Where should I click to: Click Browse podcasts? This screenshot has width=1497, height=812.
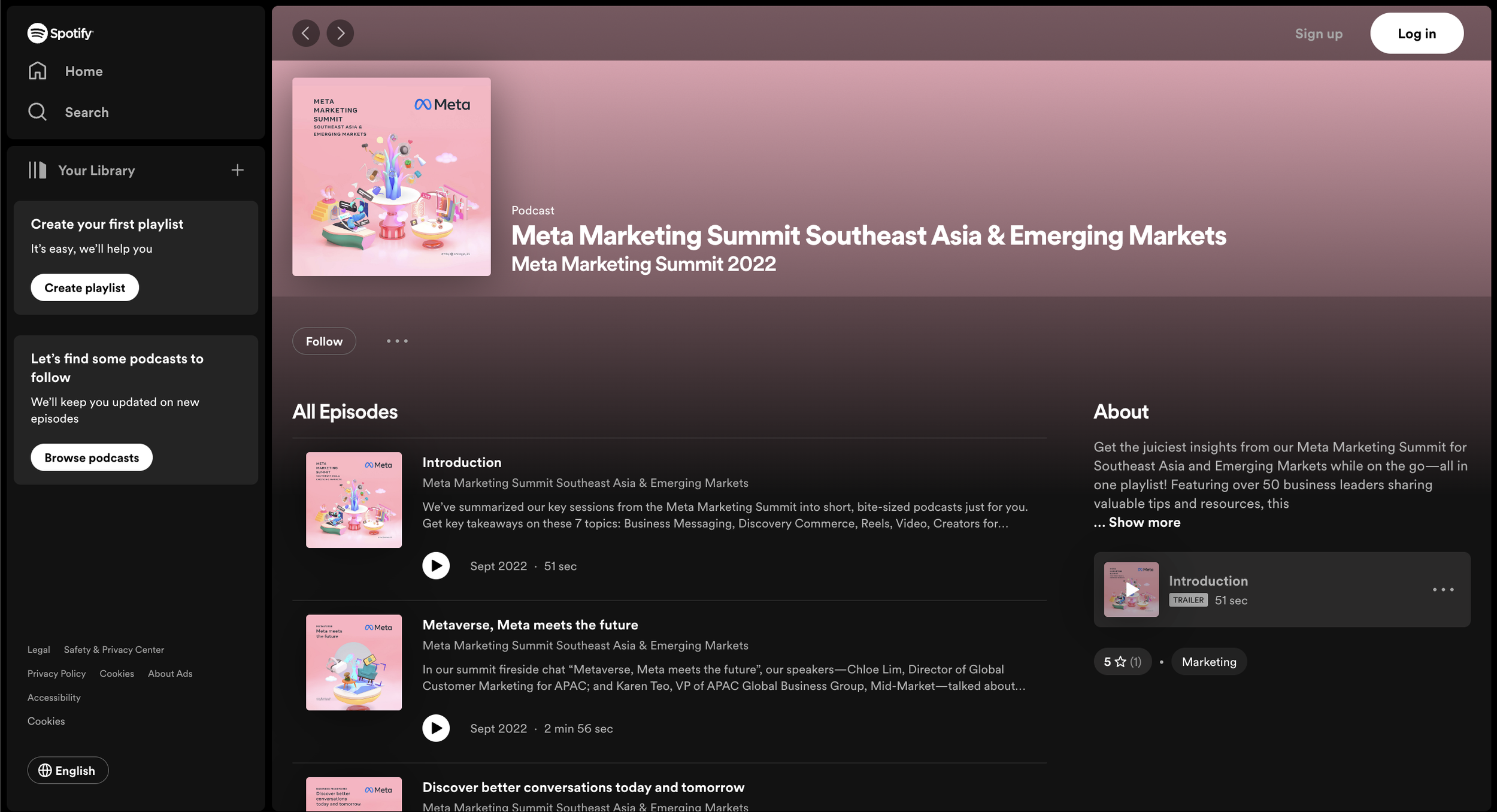tap(92, 457)
